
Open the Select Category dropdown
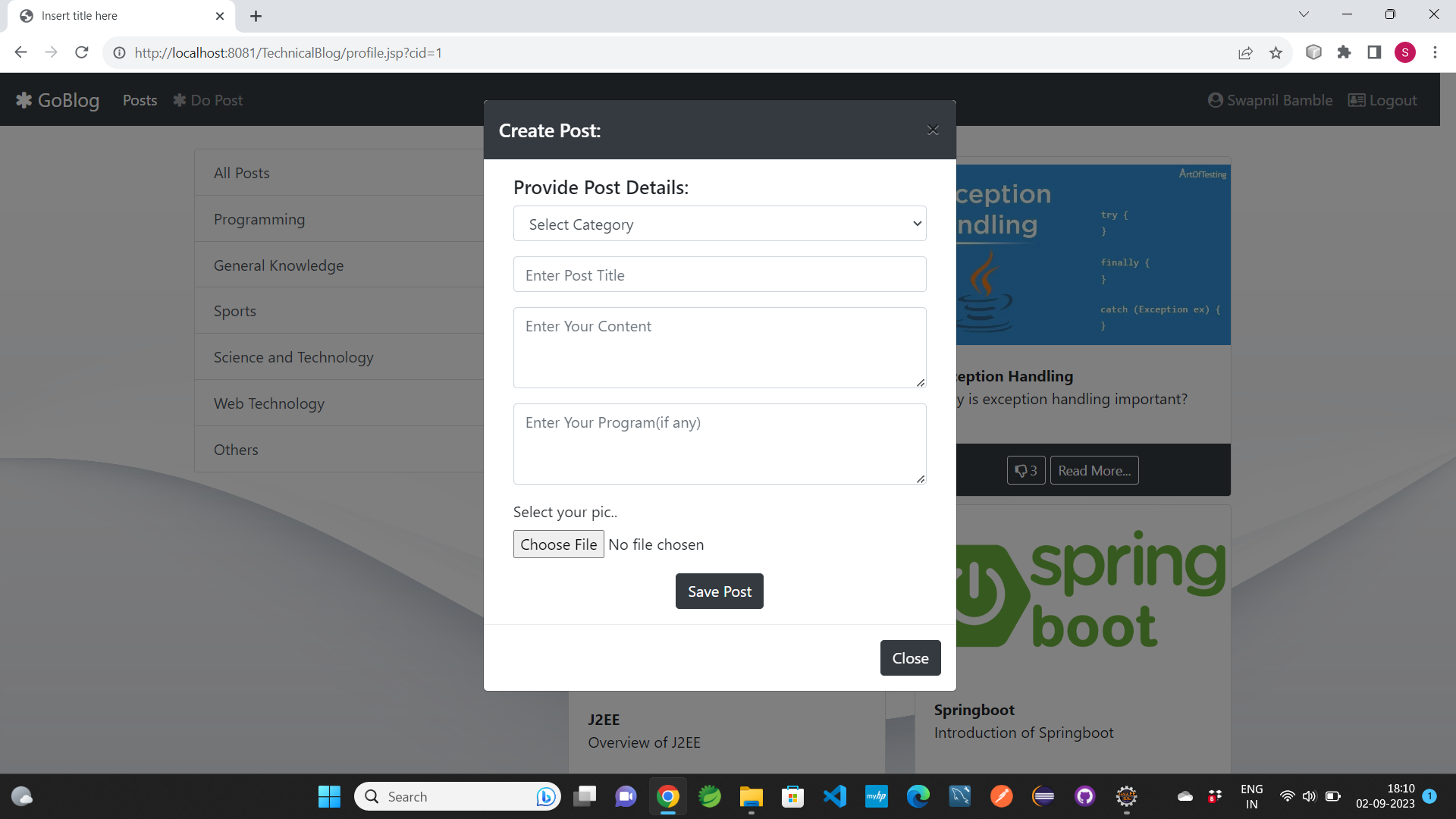coord(719,224)
